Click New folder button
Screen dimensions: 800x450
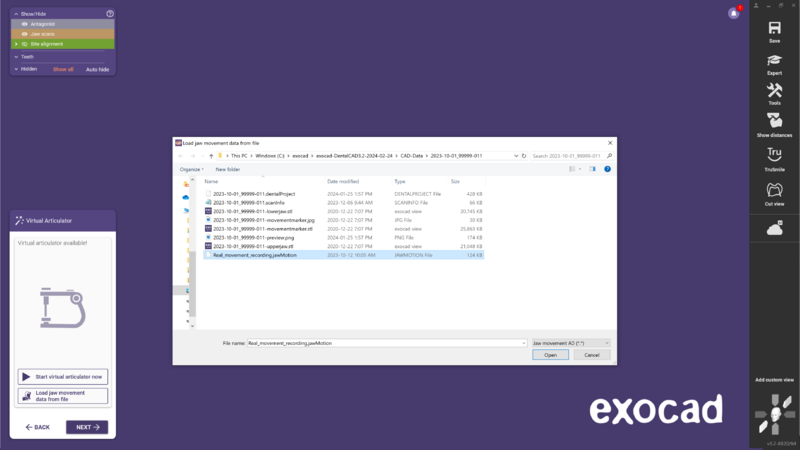tap(228, 169)
